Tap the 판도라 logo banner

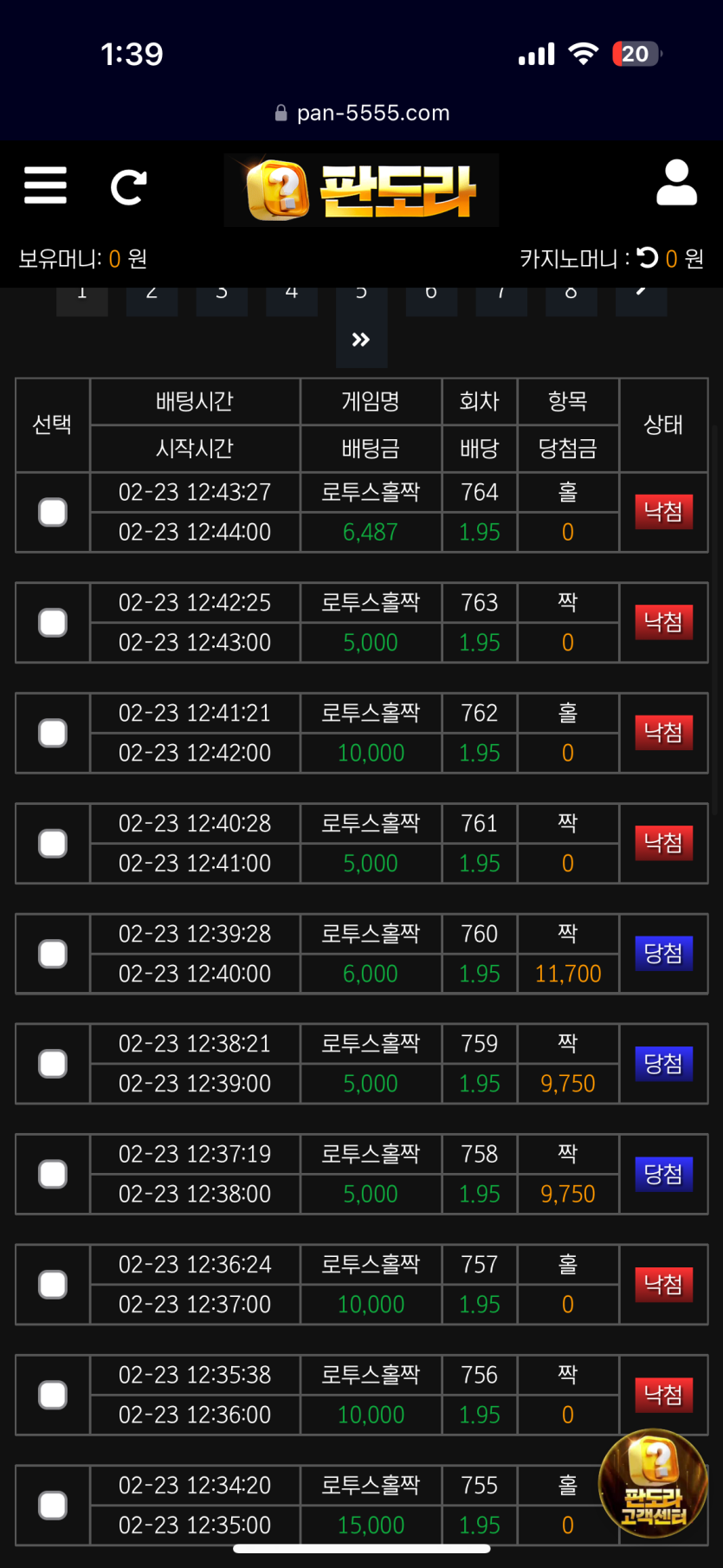(361, 191)
